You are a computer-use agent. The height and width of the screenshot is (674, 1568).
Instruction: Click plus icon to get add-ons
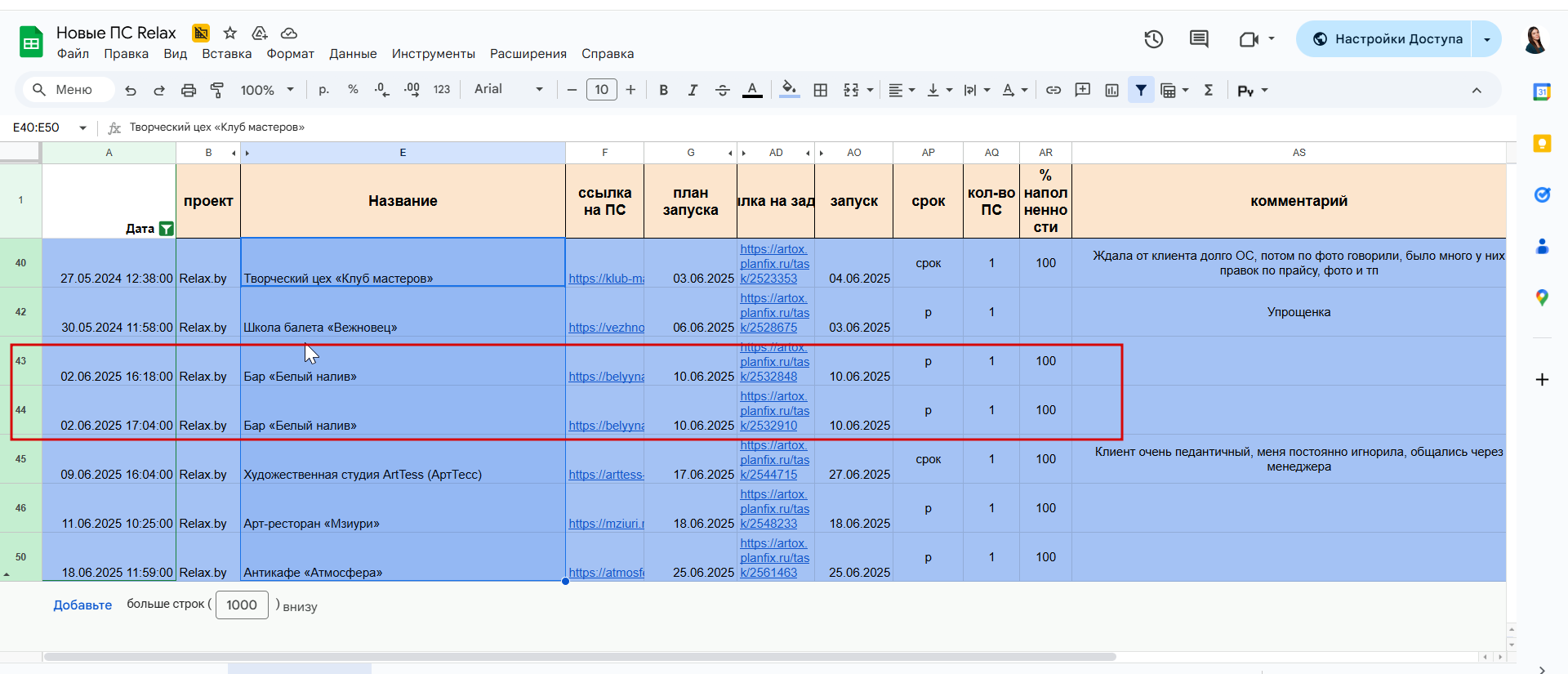(1542, 380)
